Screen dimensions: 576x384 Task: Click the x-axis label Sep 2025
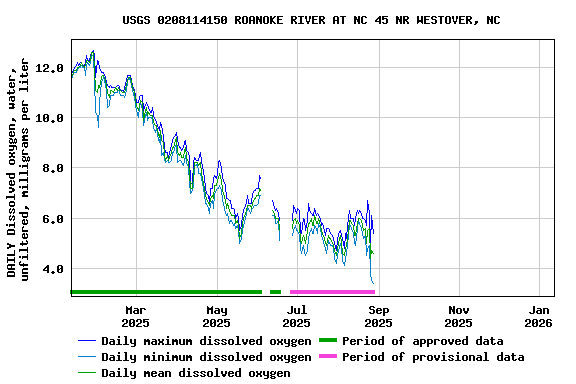coord(378,316)
